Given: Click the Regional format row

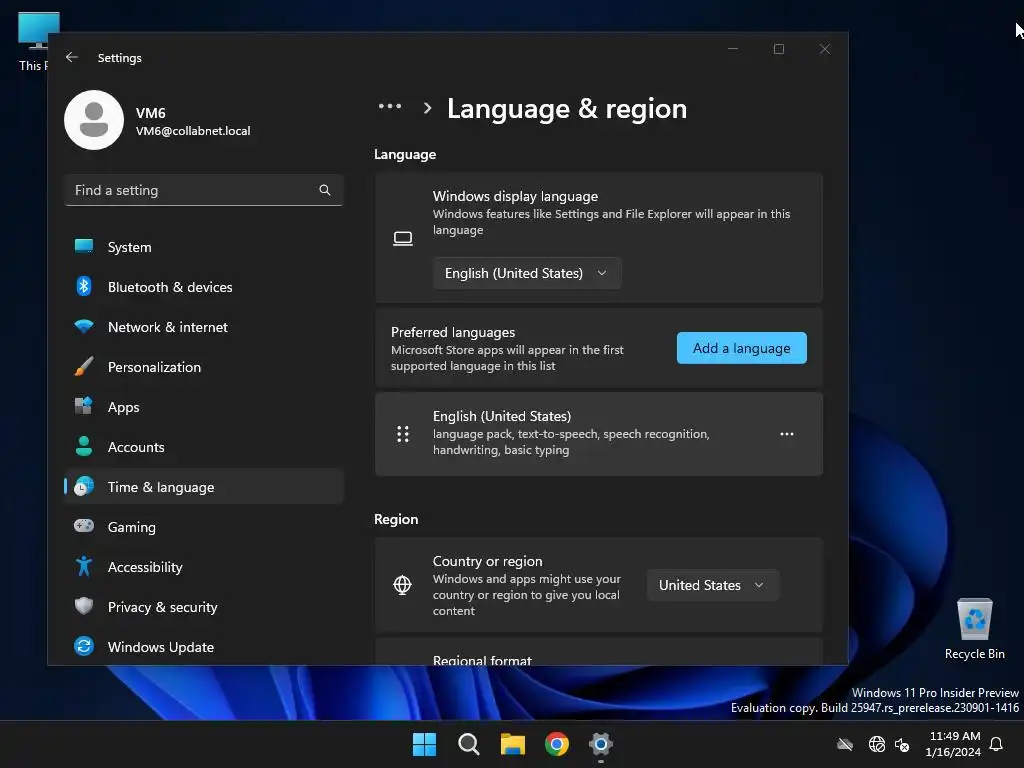Looking at the screenshot, I should pyautogui.click(x=599, y=652).
